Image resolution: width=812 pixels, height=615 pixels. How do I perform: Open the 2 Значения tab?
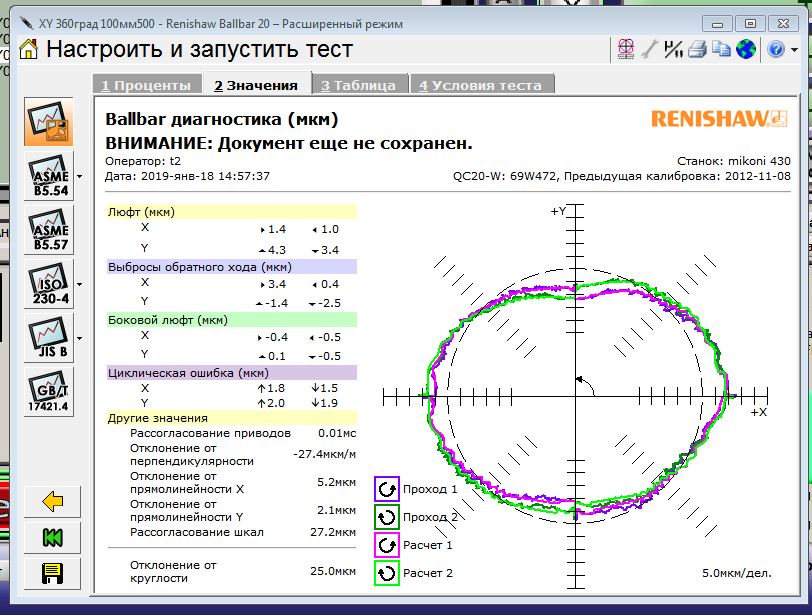[x=256, y=85]
